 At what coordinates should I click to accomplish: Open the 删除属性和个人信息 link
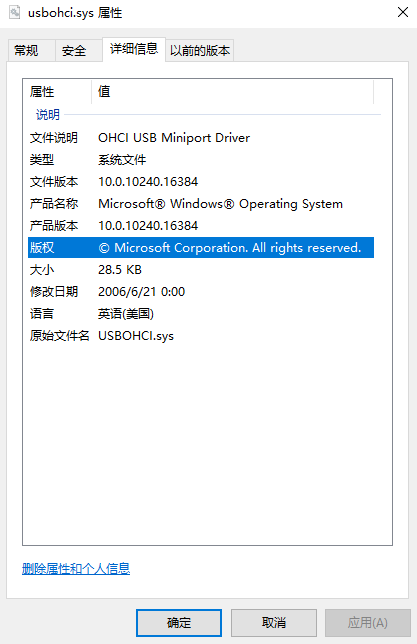76,569
